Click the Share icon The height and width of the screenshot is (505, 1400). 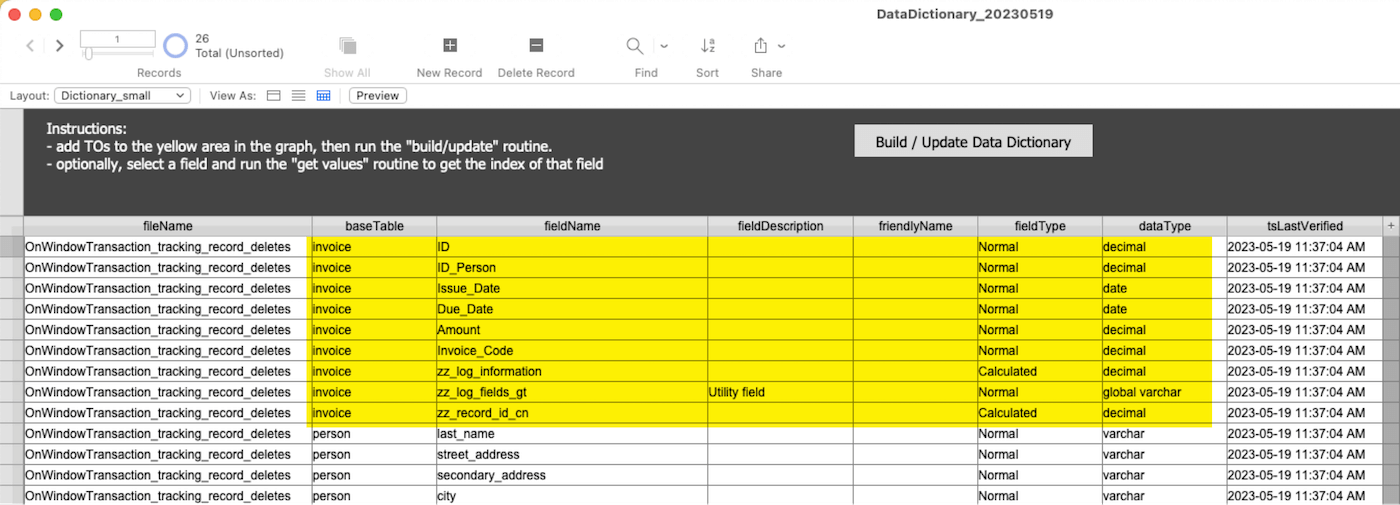761,45
